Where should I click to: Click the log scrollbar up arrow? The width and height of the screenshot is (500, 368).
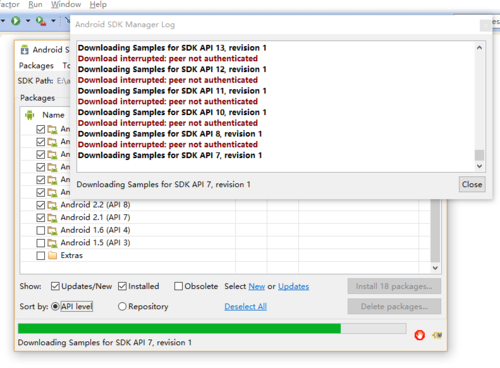pyautogui.click(x=479, y=48)
